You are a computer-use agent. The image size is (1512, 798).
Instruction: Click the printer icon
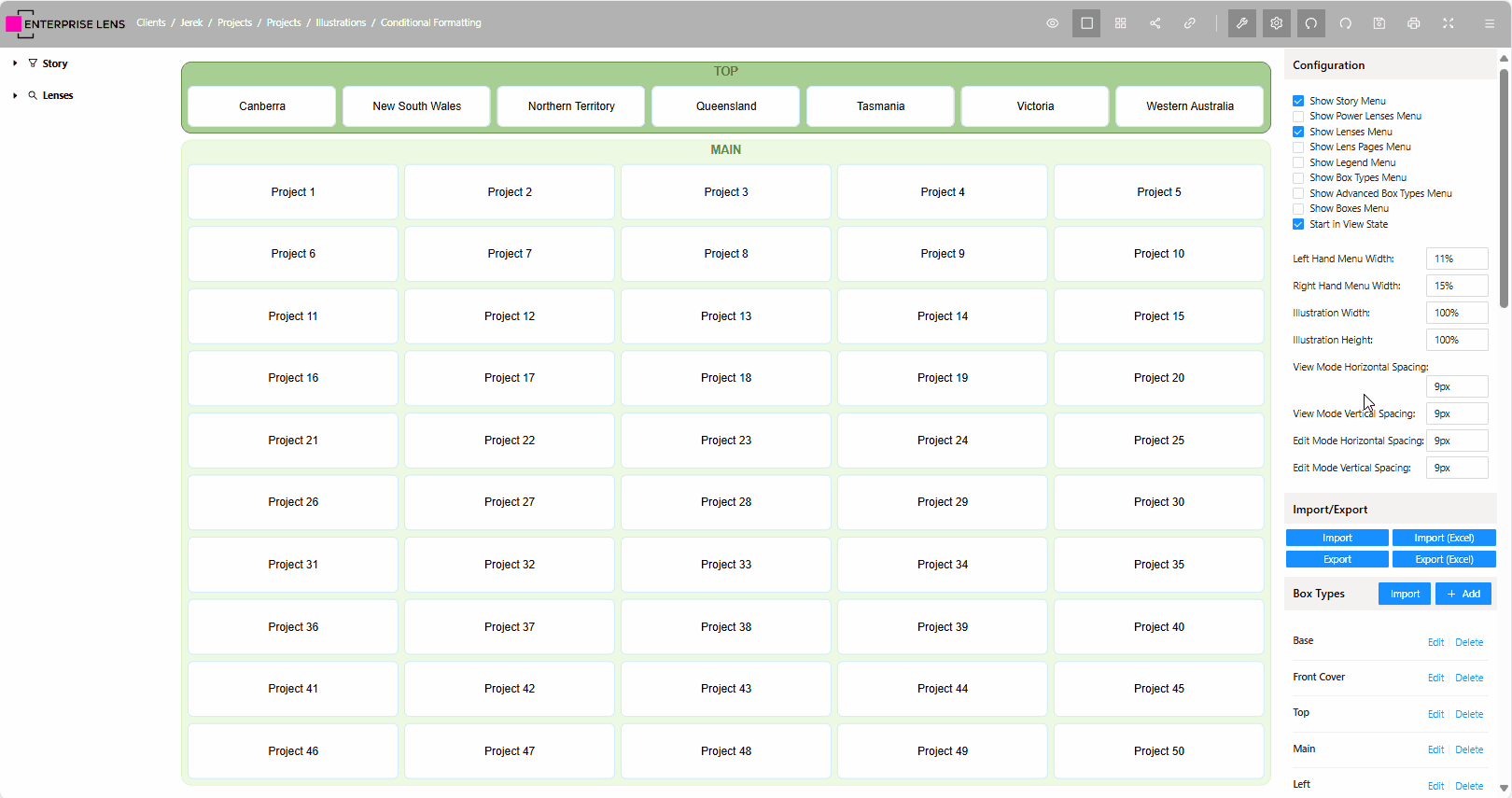pyautogui.click(x=1414, y=23)
